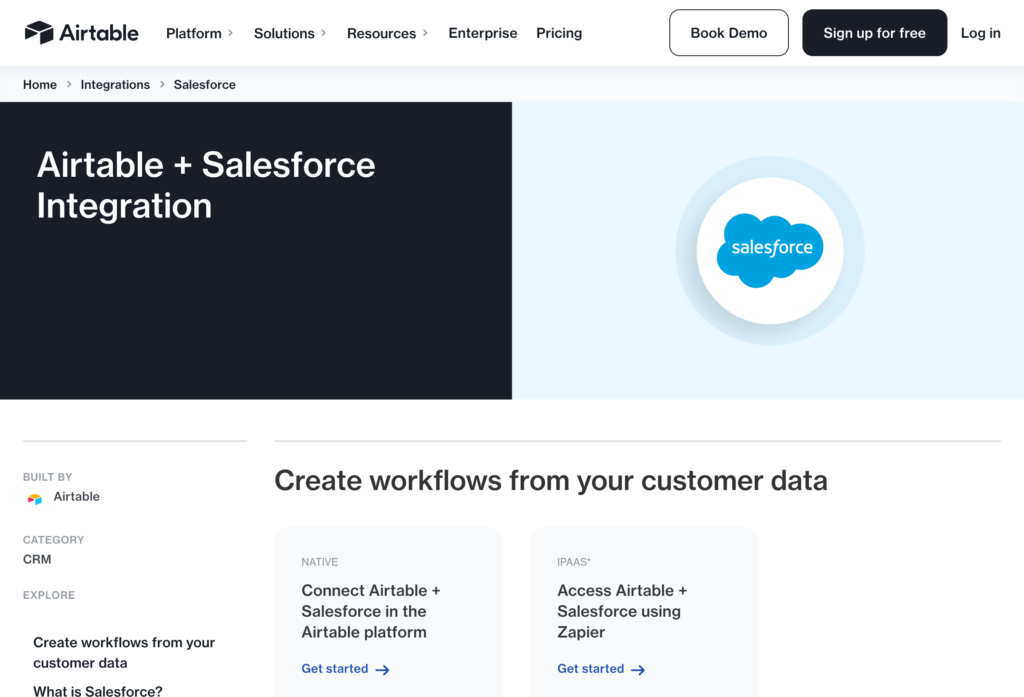Click the arrow icon in iPaaS card
This screenshot has height=697, width=1024.
[x=638, y=670]
